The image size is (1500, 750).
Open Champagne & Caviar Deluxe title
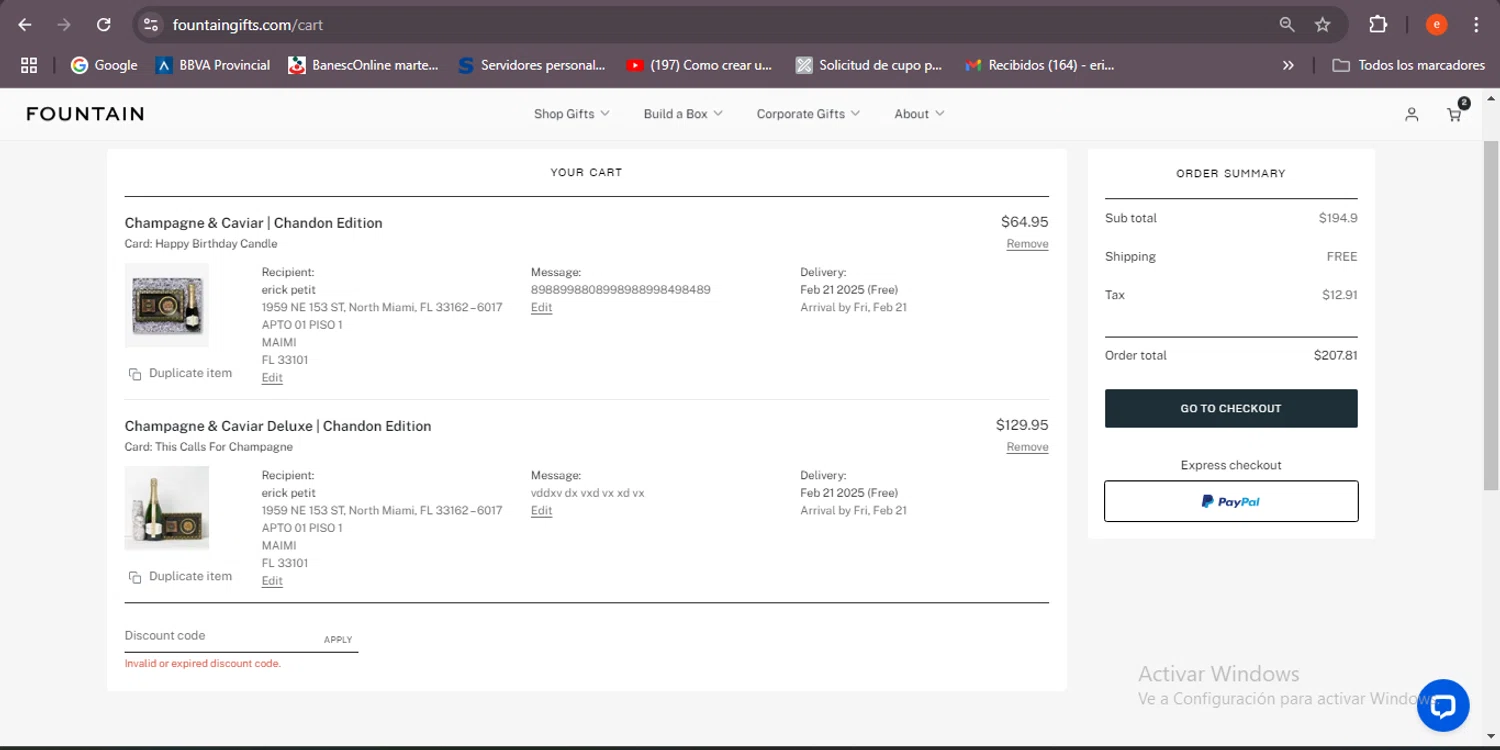tap(278, 426)
